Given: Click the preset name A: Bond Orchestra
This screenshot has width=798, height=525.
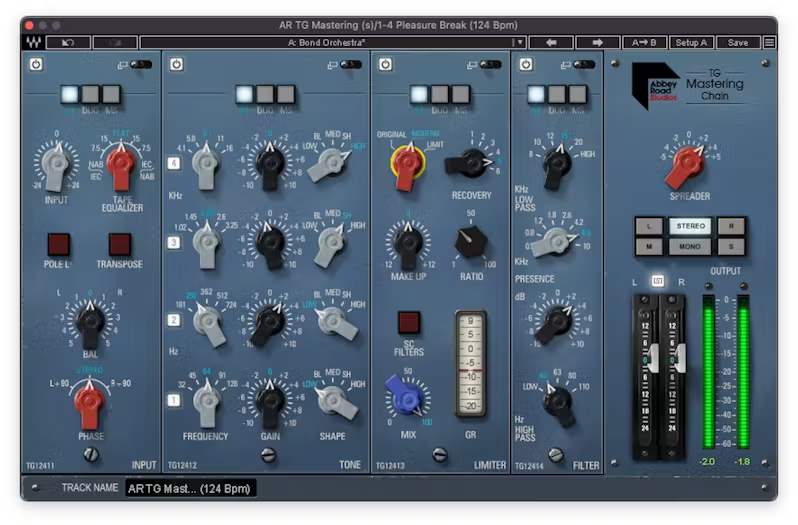Looking at the screenshot, I should pos(326,42).
